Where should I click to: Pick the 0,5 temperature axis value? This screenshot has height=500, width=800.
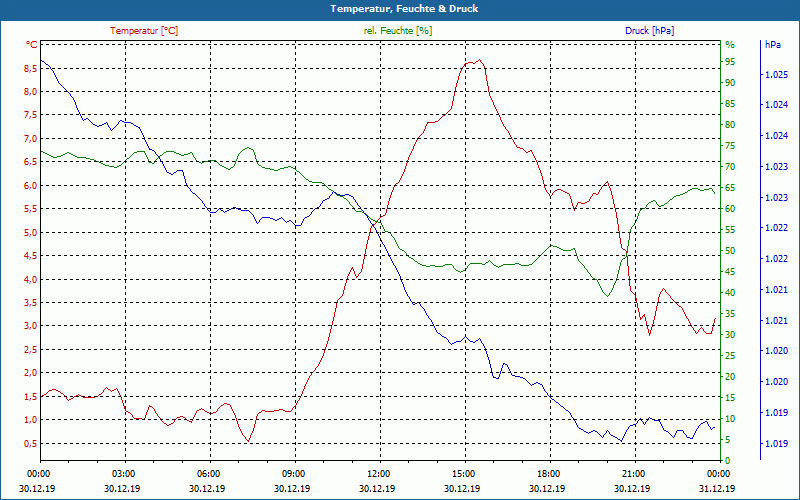[31, 443]
